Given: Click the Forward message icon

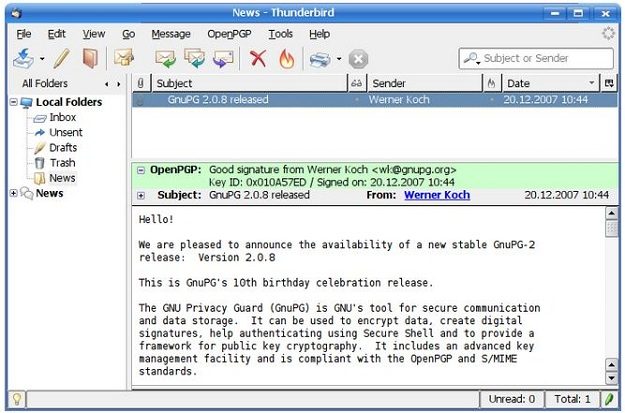Looking at the screenshot, I should tap(223, 59).
